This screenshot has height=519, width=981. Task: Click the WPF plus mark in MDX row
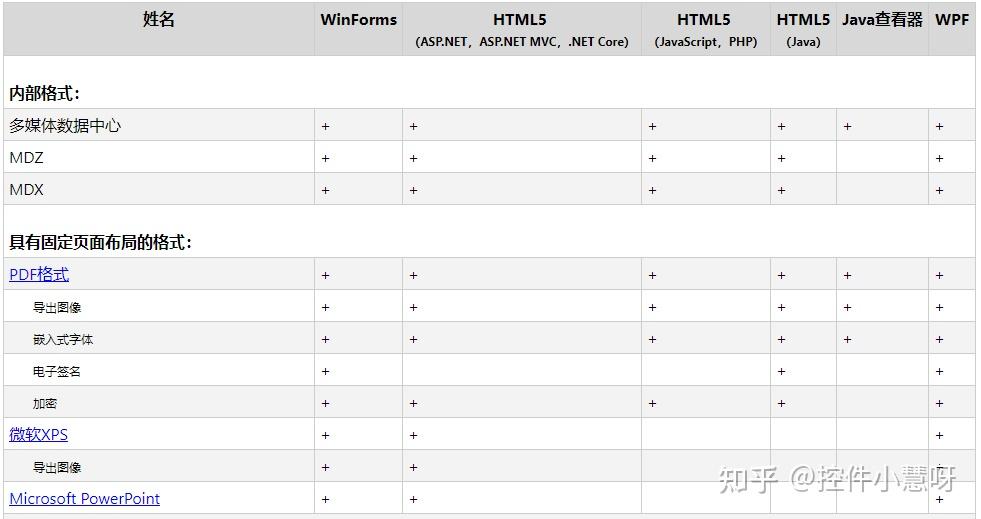(x=939, y=190)
